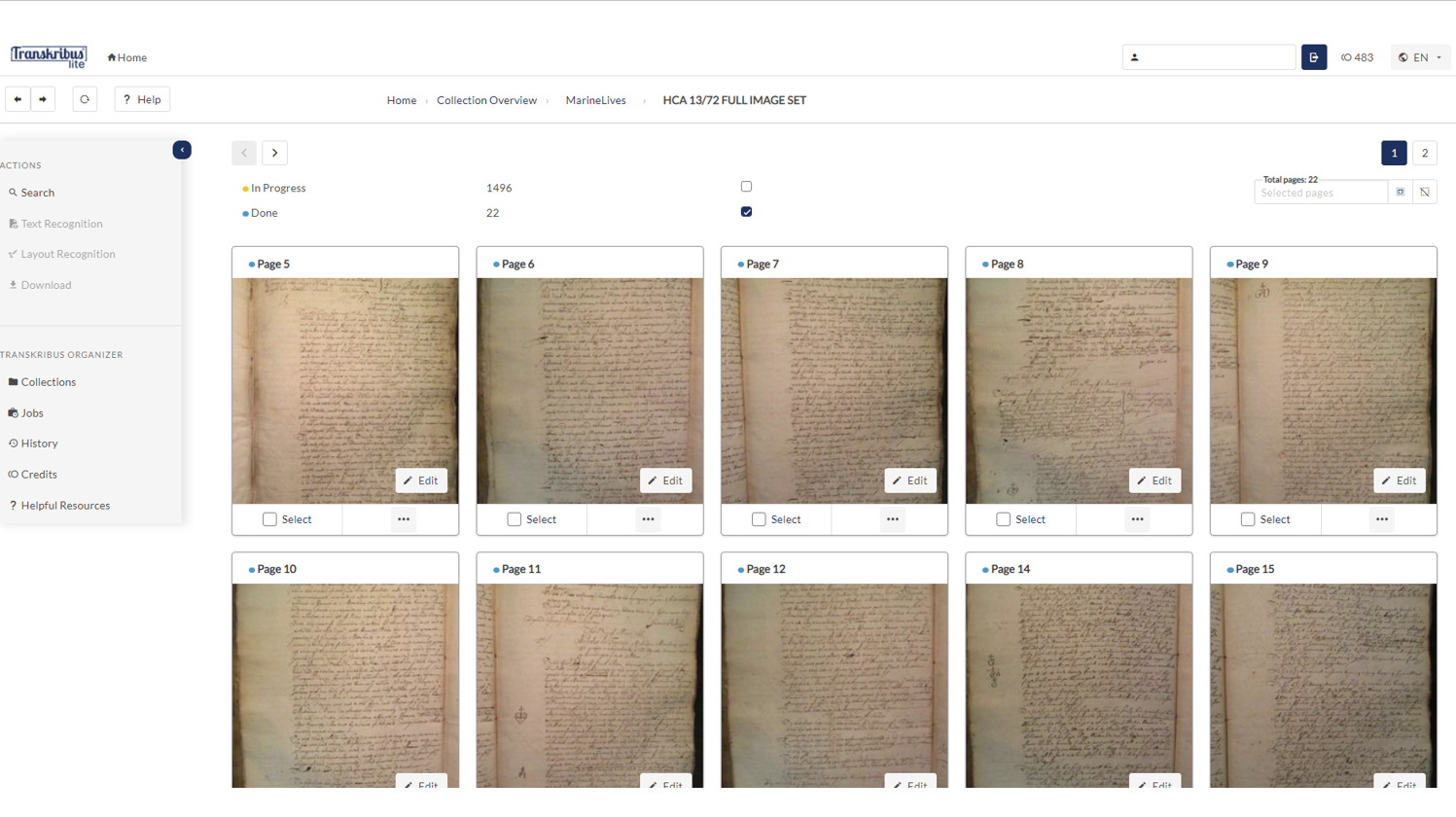This screenshot has height=817, width=1456.
Task: Collapse the sidebar with chevron button
Action: (x=182, y=150)
